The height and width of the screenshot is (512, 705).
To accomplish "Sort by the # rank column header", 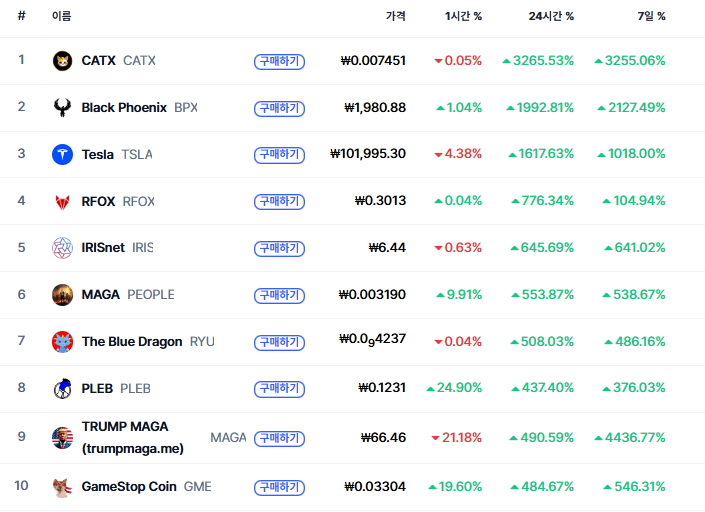I will tap(21, 16).
